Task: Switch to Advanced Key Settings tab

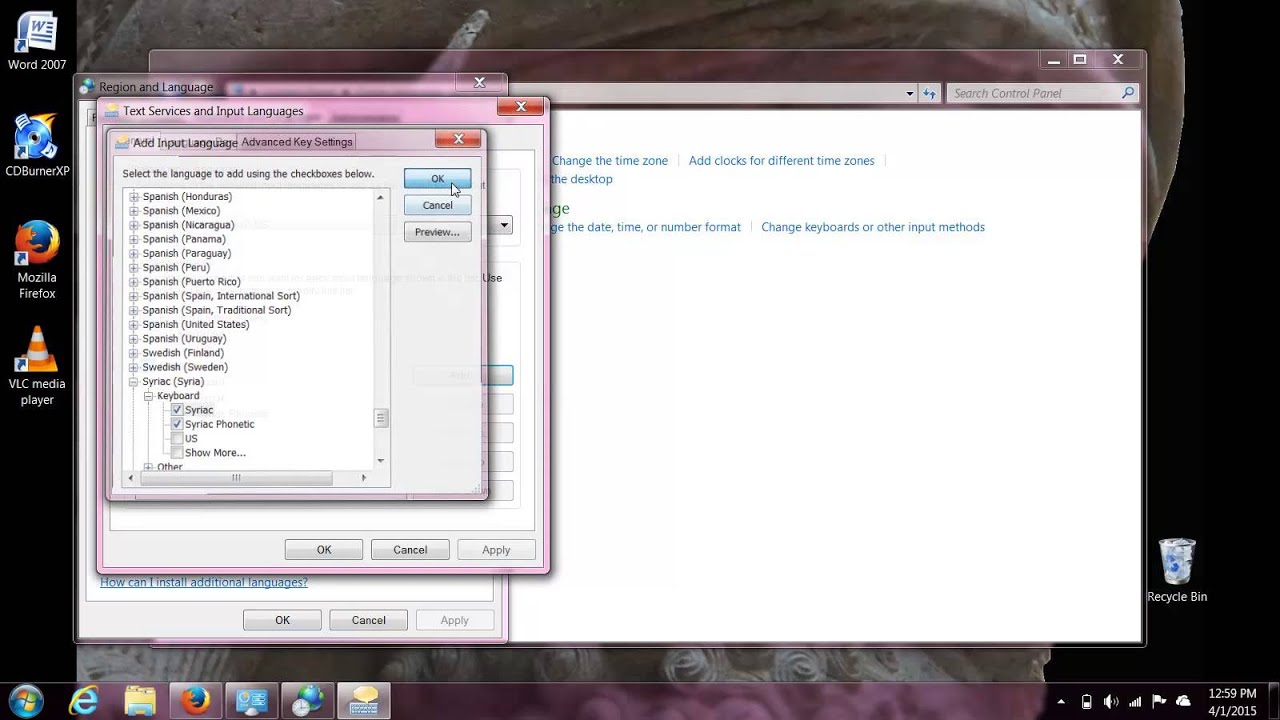Action: (297, 142)
